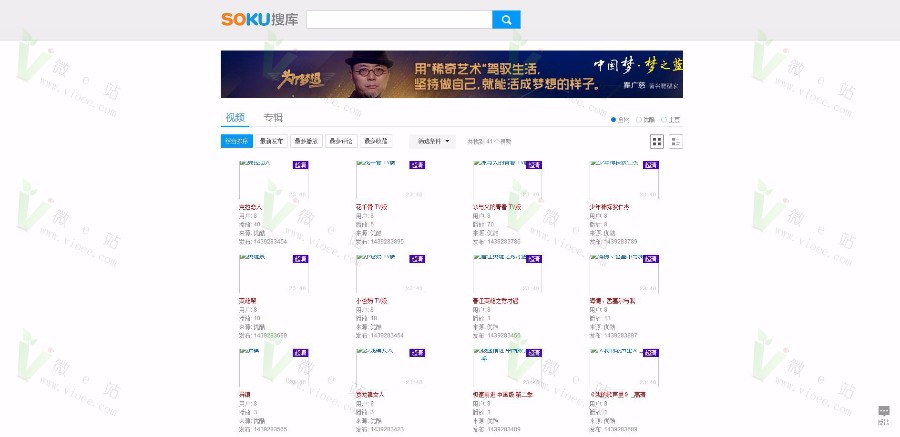Switch to grid view layout
Viewport: 900px width, 437px height.
click(657, 141)
